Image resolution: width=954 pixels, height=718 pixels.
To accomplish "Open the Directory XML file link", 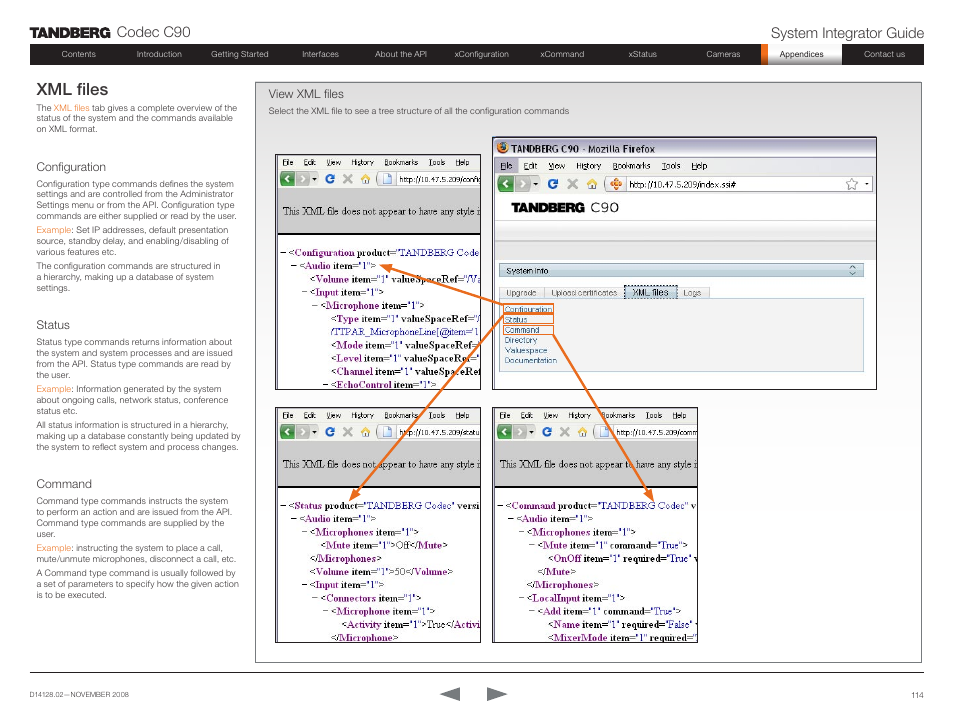I will [x=521, y=340].
